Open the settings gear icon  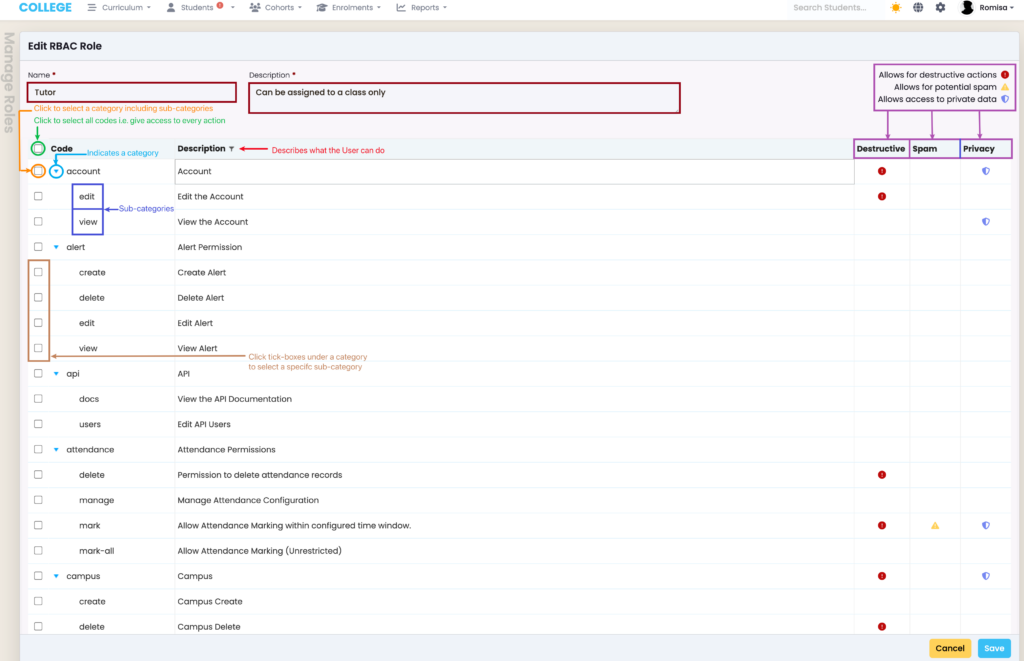click(x=940, y=8)
